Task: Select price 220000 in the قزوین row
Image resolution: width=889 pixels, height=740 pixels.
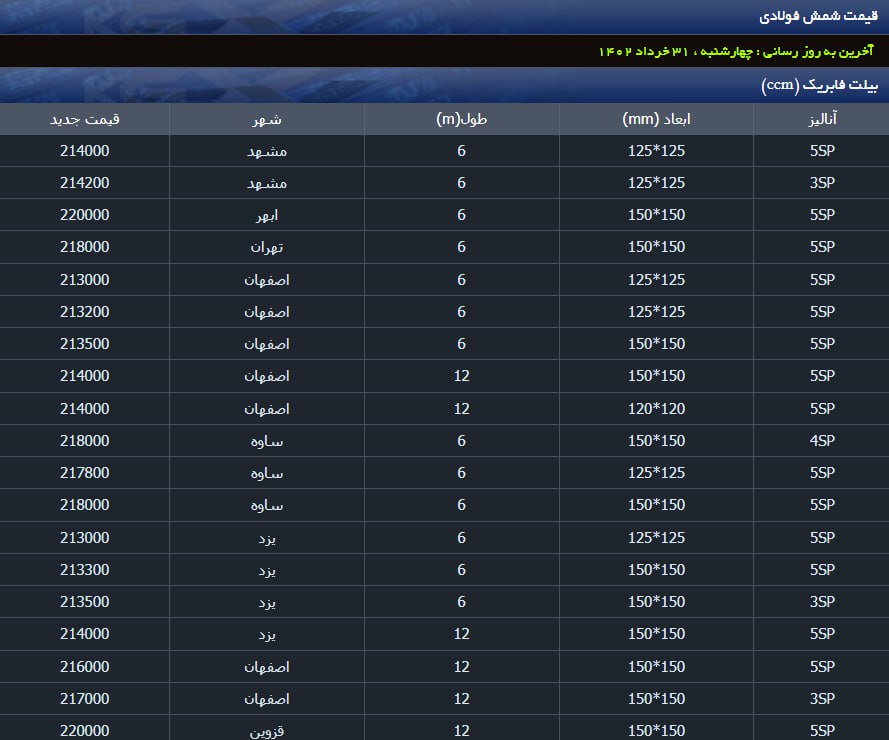Action: (x=84, y=730)
